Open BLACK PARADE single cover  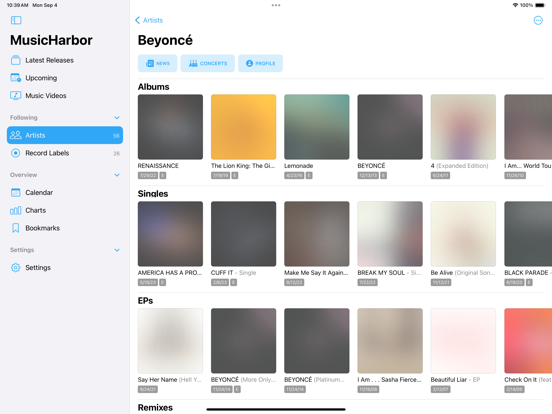[x=528, y=234]
